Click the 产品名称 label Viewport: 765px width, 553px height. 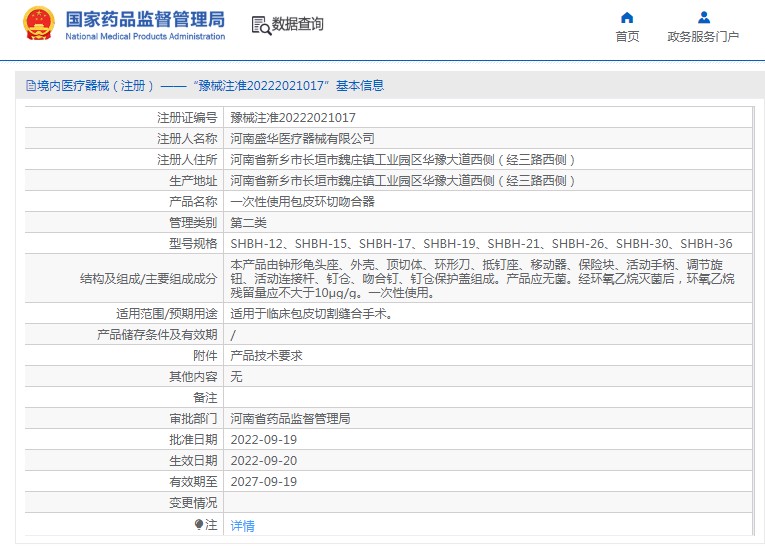click(193, 202)
